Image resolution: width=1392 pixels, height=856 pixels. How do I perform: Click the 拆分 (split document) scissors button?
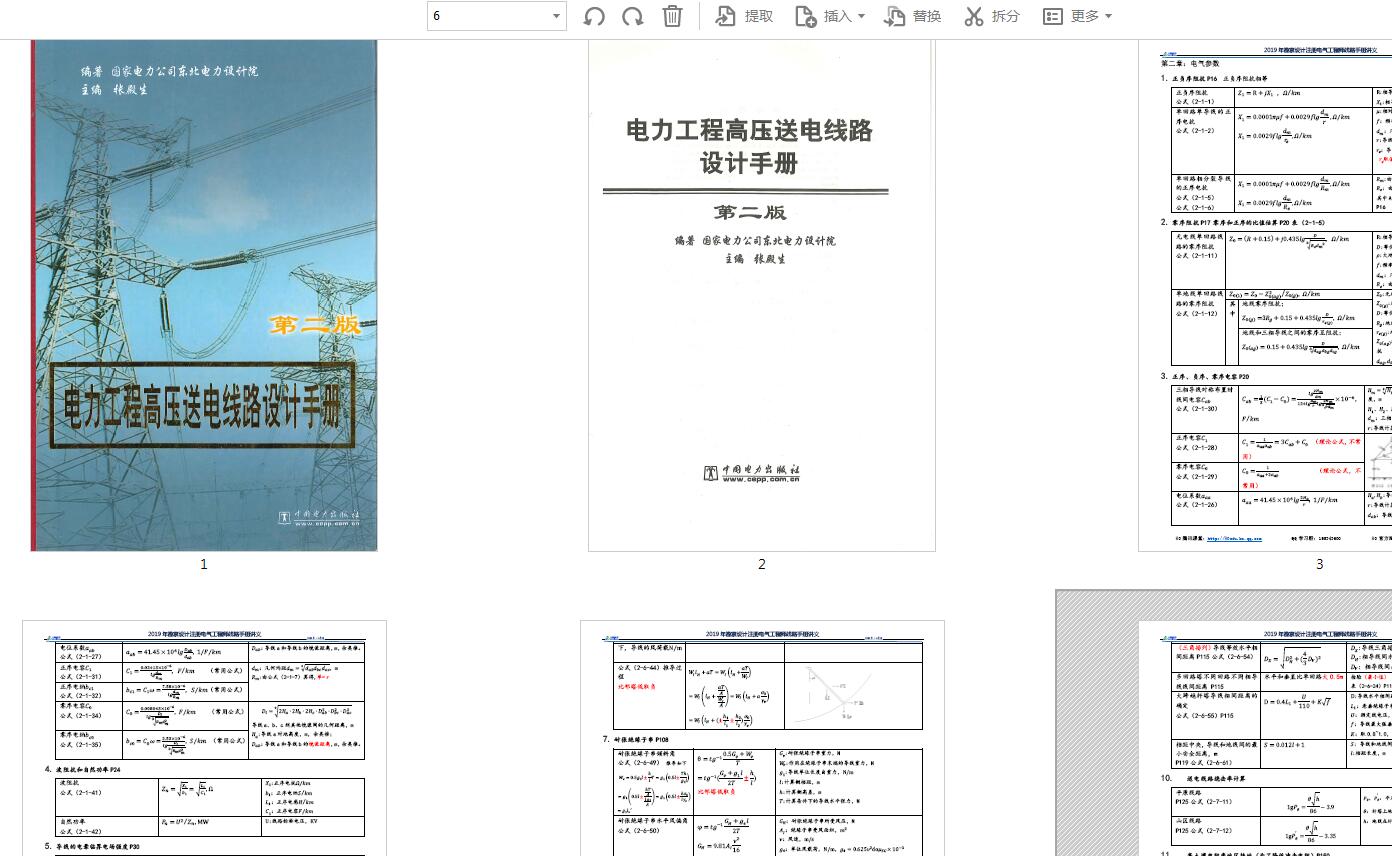pos(992,16)
